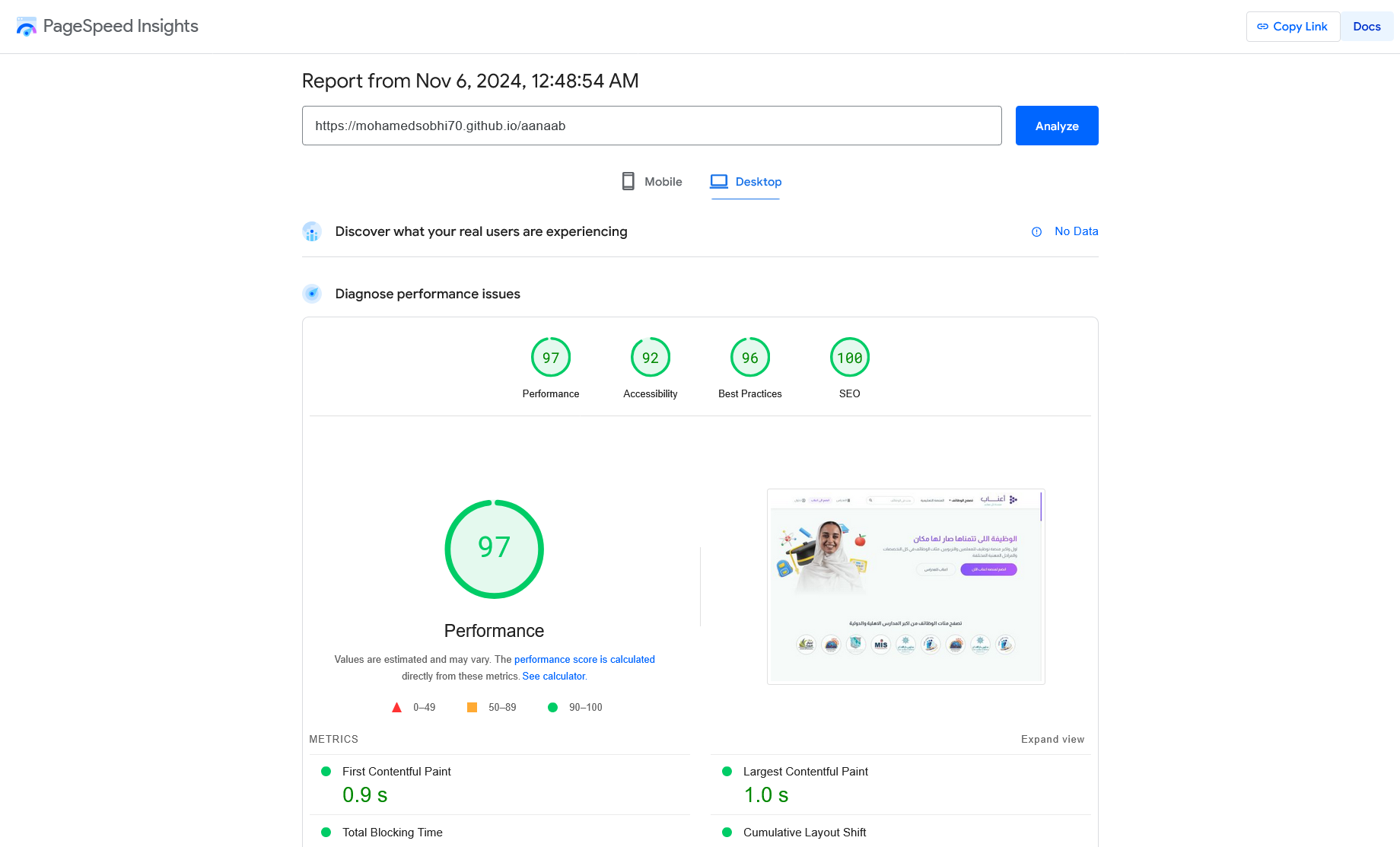
Task: Select the Performance 97 score gauge
Action: [551, 357]
